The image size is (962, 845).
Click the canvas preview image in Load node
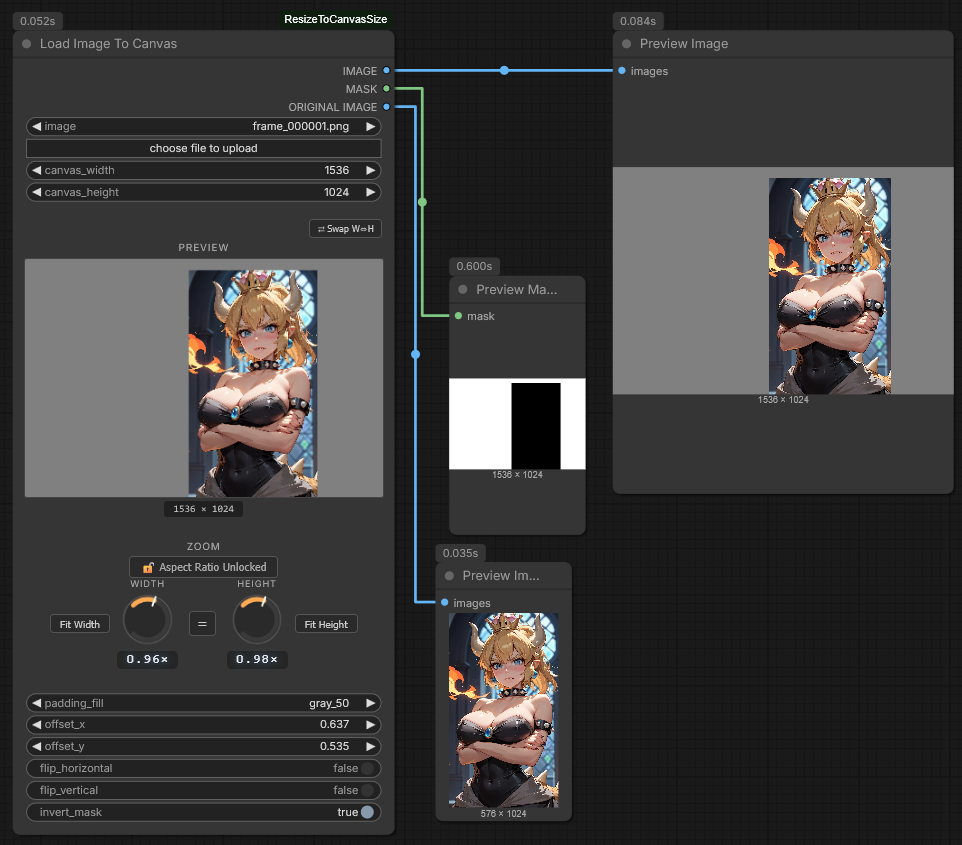(204, 378)
